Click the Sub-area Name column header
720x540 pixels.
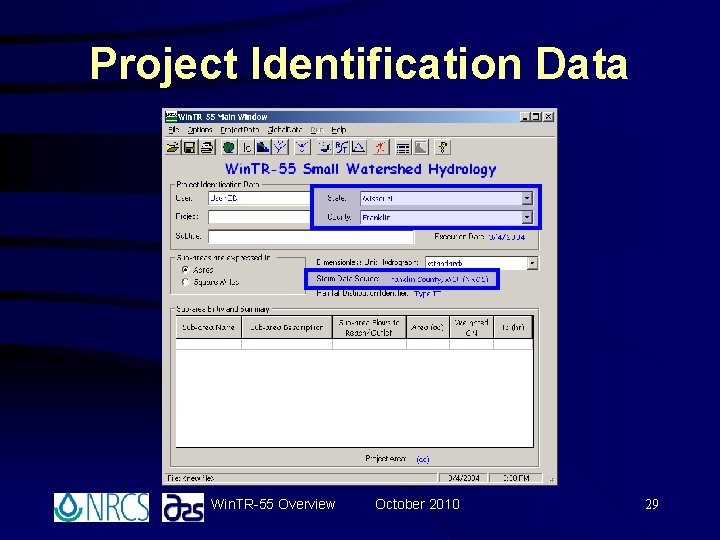point(208,327)
